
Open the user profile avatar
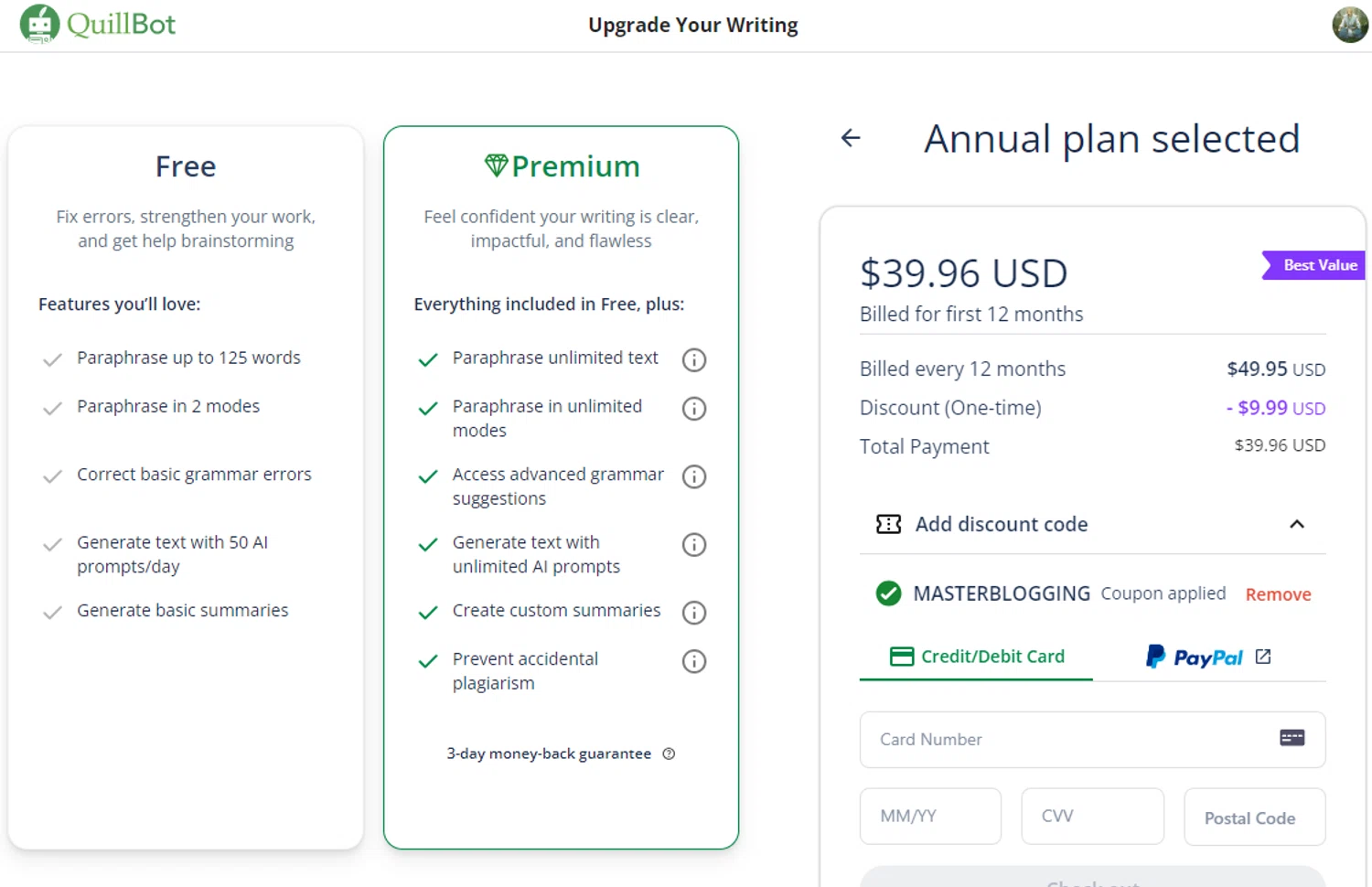[1349, 25]
